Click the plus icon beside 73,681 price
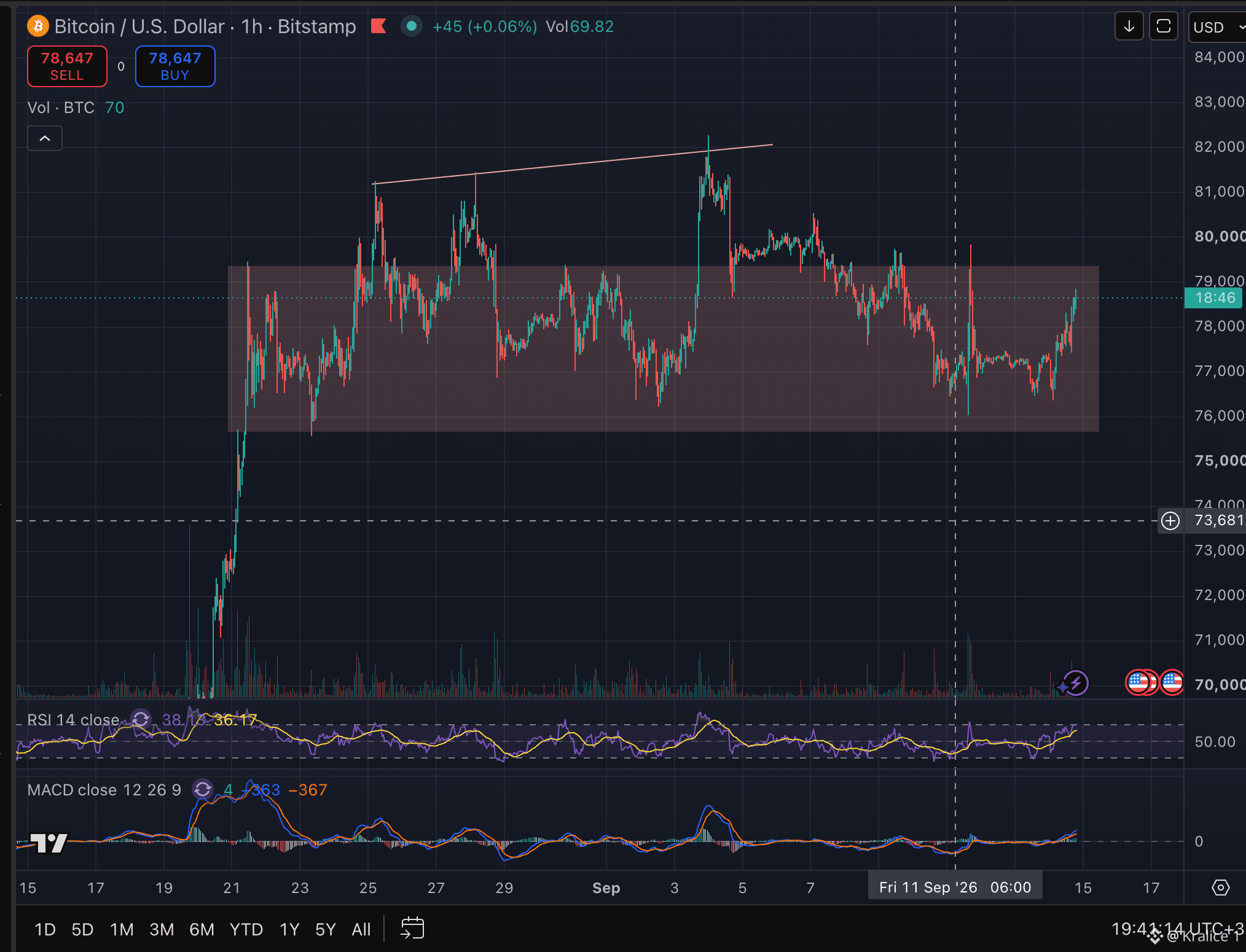Viewport: 1246px width, 952px height. [1170, 521]
